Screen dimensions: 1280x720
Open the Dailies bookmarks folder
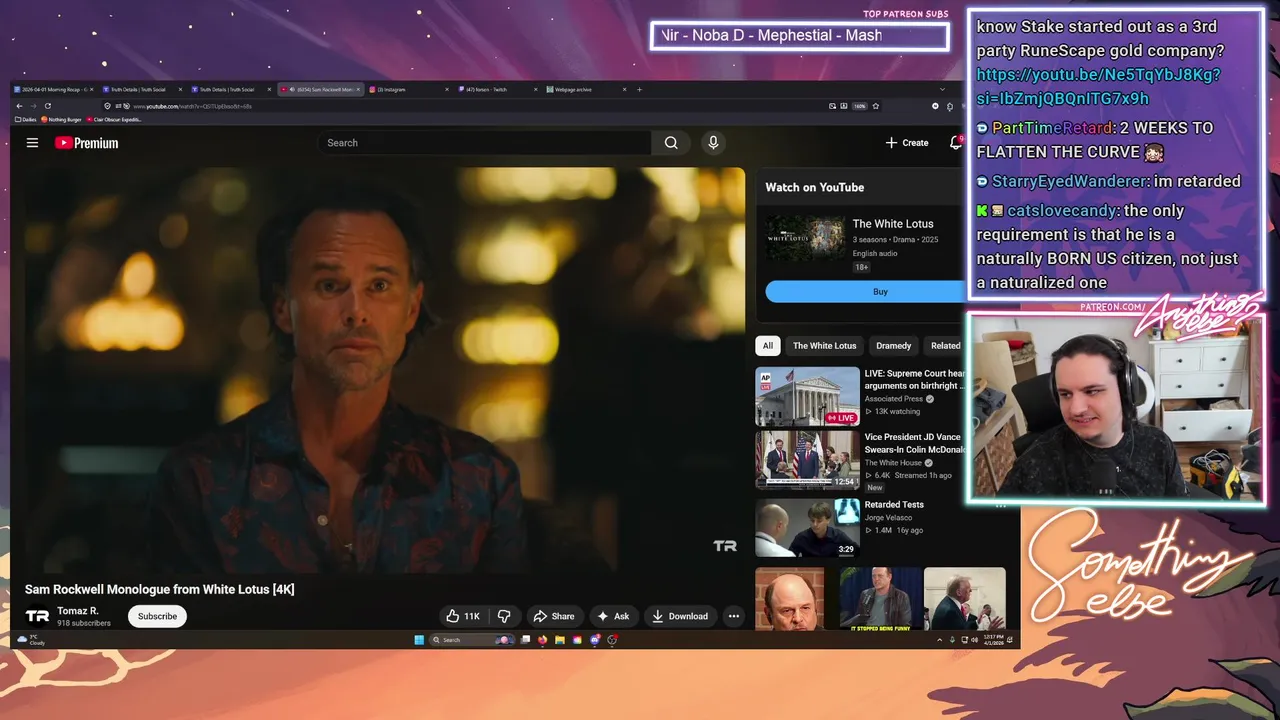[25, 119]
